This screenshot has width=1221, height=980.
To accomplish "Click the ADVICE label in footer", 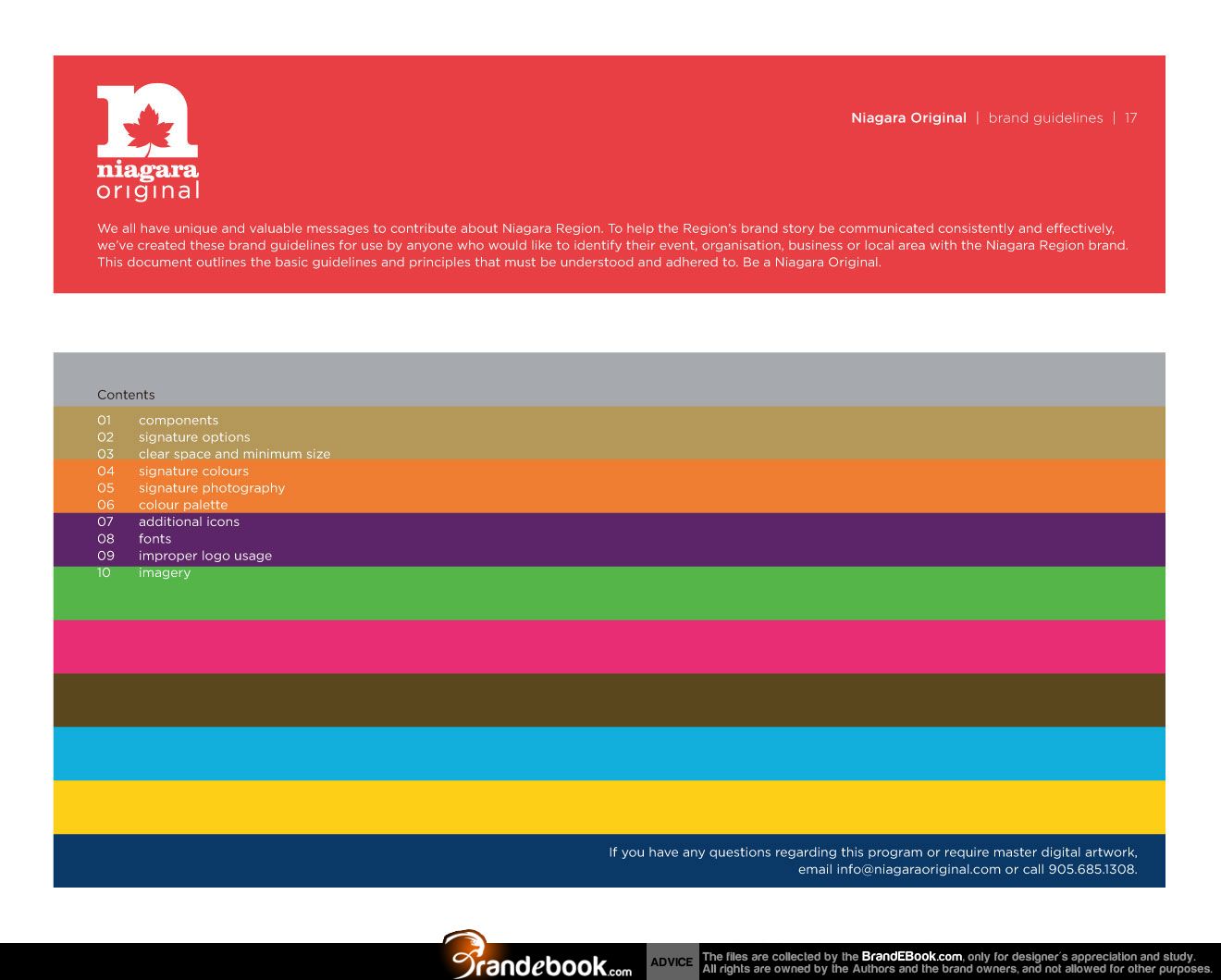I will click(672, 962).
